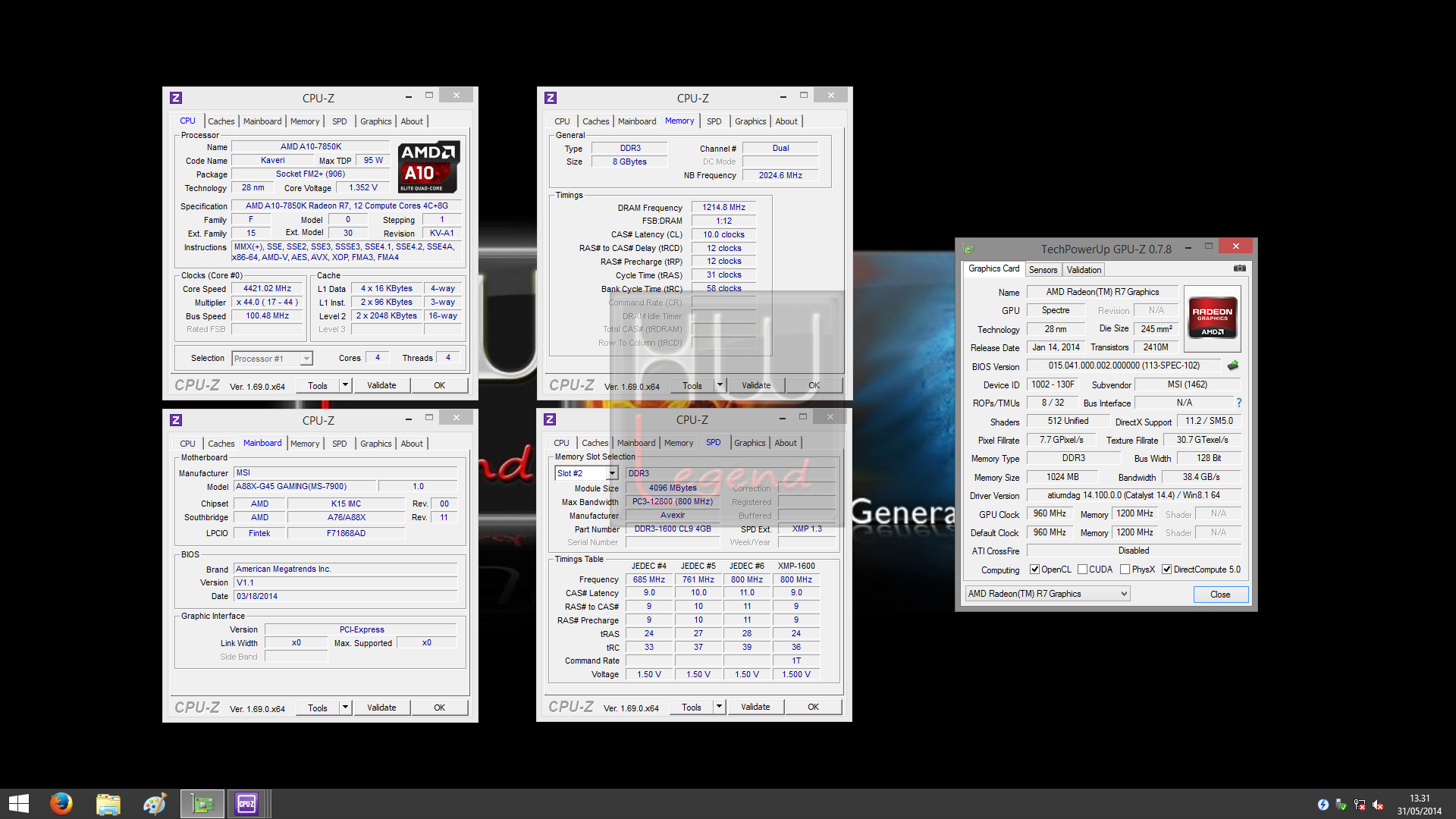Click the NB Frequency value 2024.6 MHz
This screenshot has height=819, width=1456.
780,175
